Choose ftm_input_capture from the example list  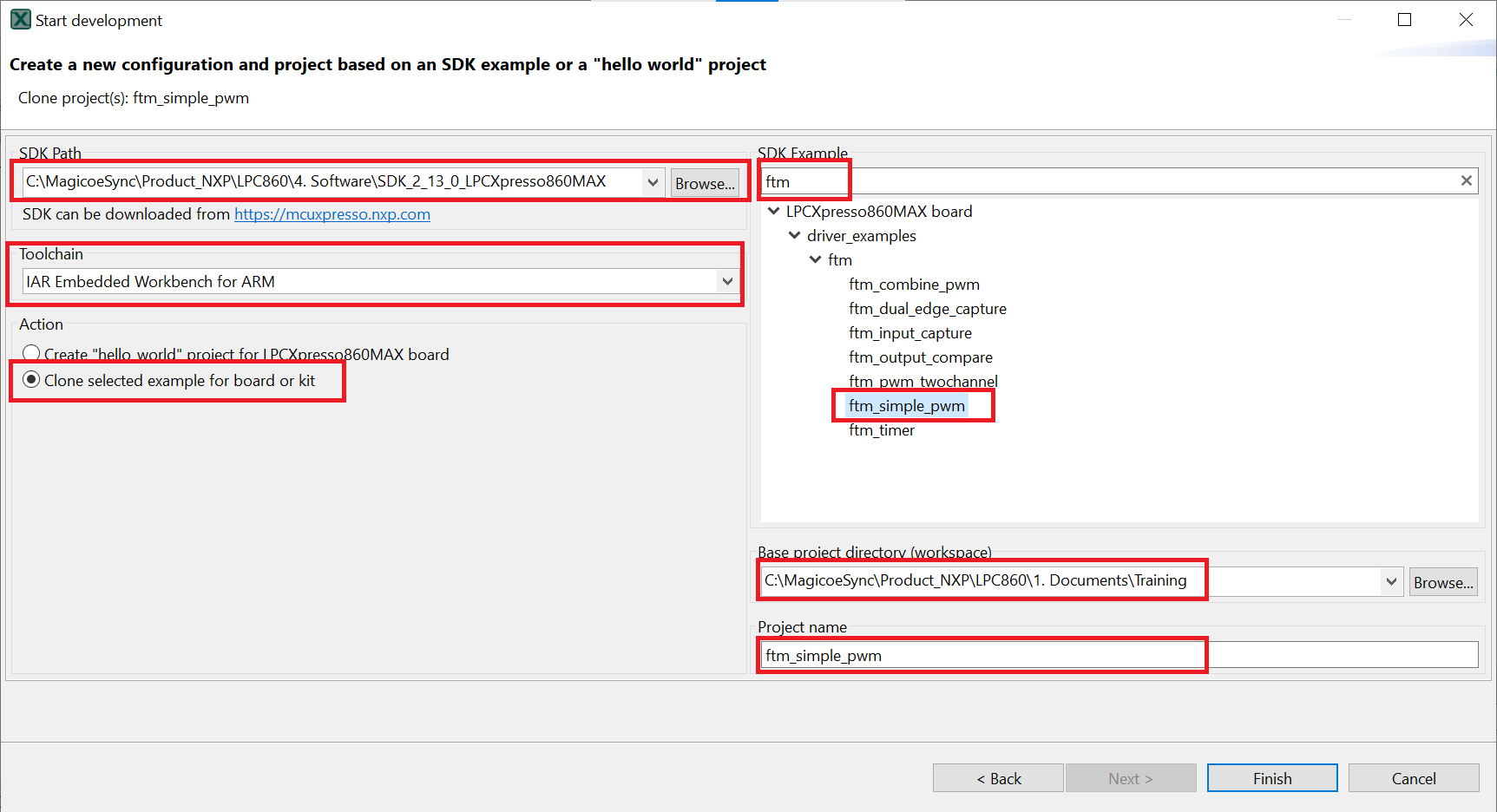click(910, 333)
